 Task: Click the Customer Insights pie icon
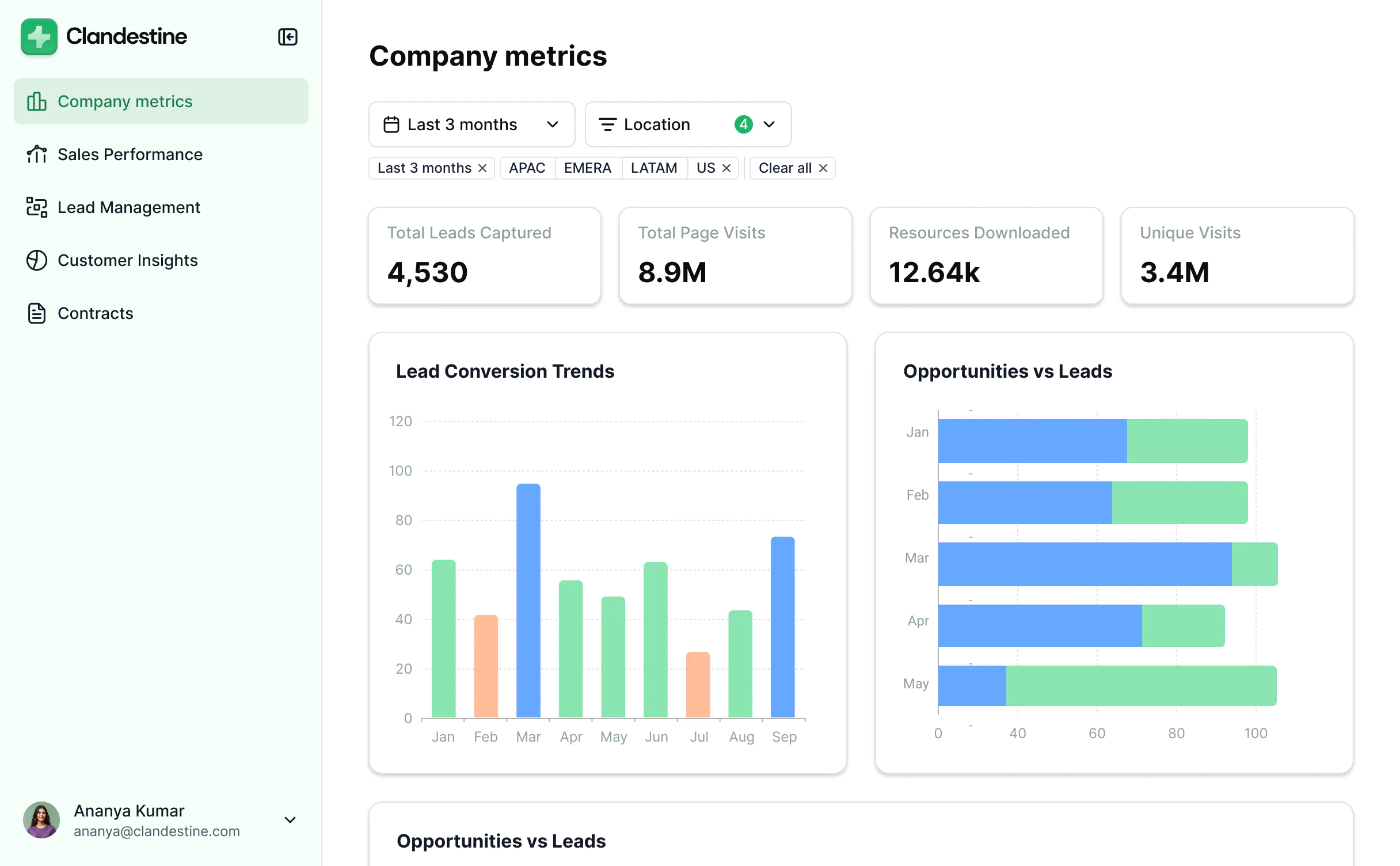(x=37, y=260)
